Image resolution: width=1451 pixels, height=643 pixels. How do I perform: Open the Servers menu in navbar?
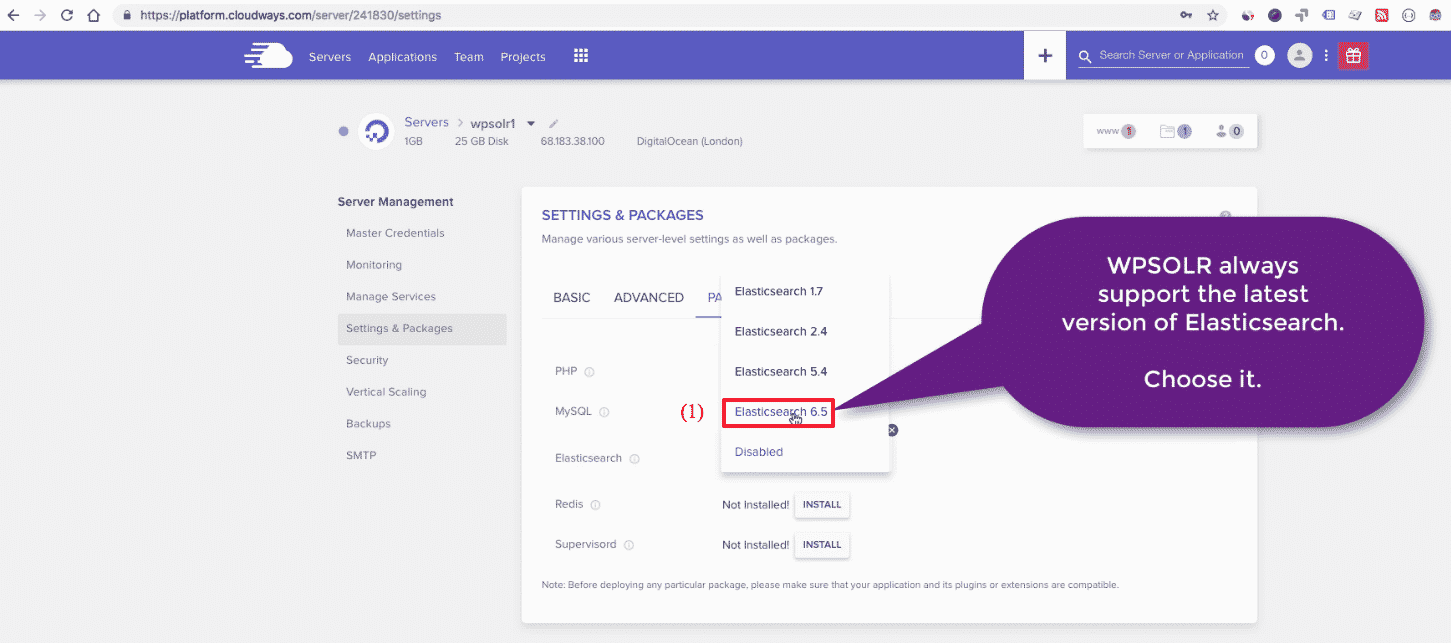click(x=330, y=57)
